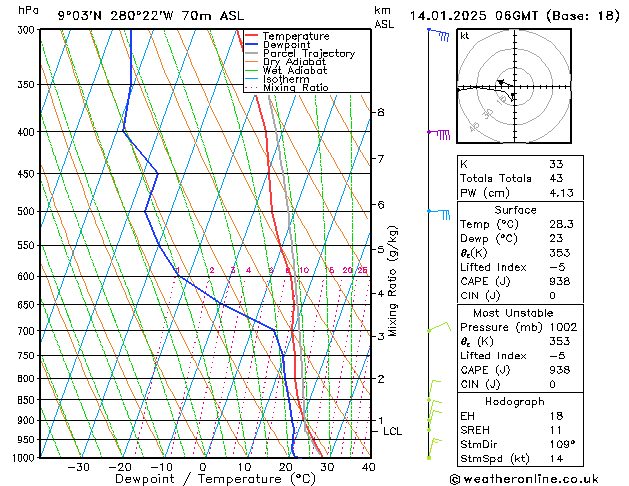This screenshot has width=629, height=486.
Task: Click the 'hPa' axis unit label
Action: [x=28, y=10]
